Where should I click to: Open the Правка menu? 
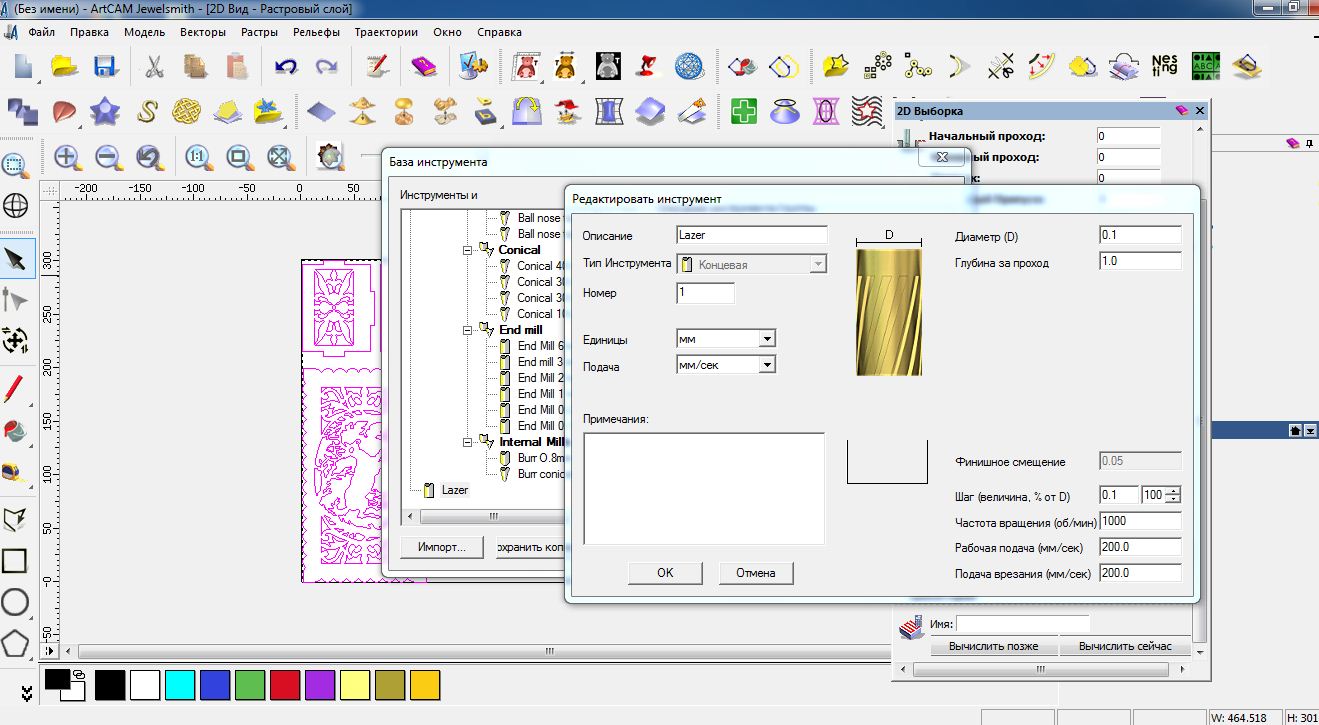(x=90, y=32)
